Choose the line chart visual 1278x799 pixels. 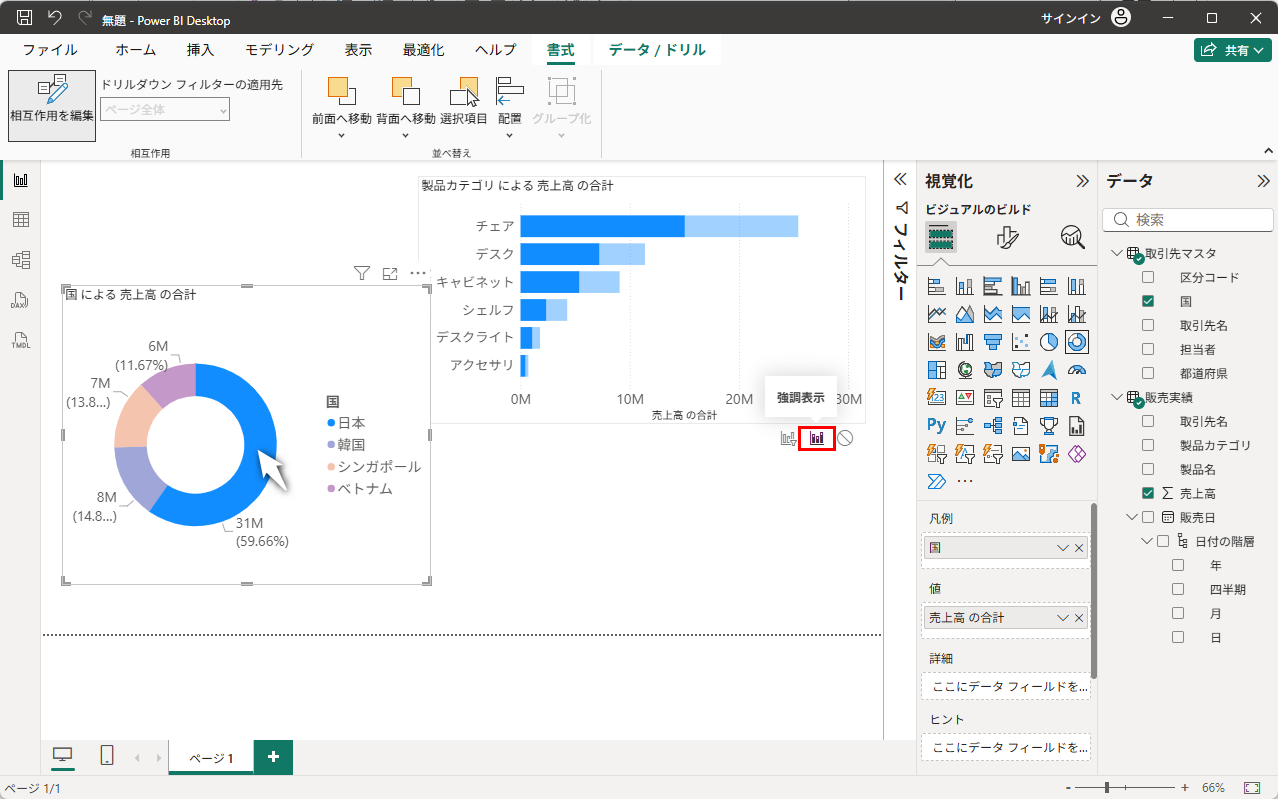coord(937,314)
